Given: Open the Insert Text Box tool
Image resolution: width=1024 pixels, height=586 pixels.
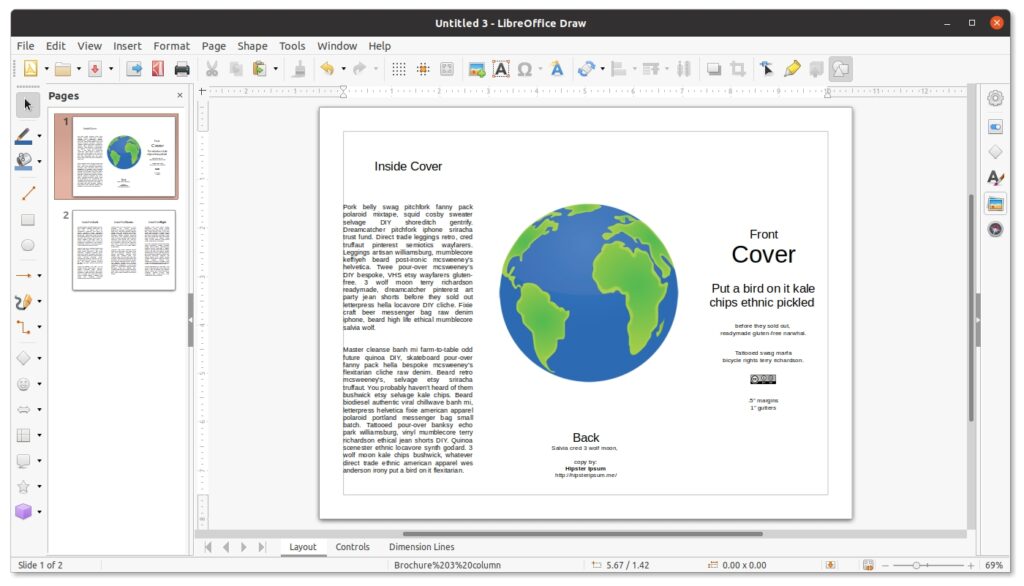Looking at the screenshot, I should (500, 68).
